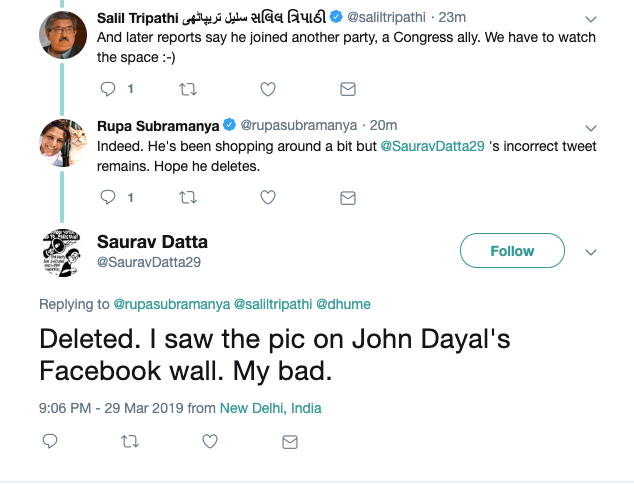Reply to Rupa Subramanya's tweet

pos(110,198)
